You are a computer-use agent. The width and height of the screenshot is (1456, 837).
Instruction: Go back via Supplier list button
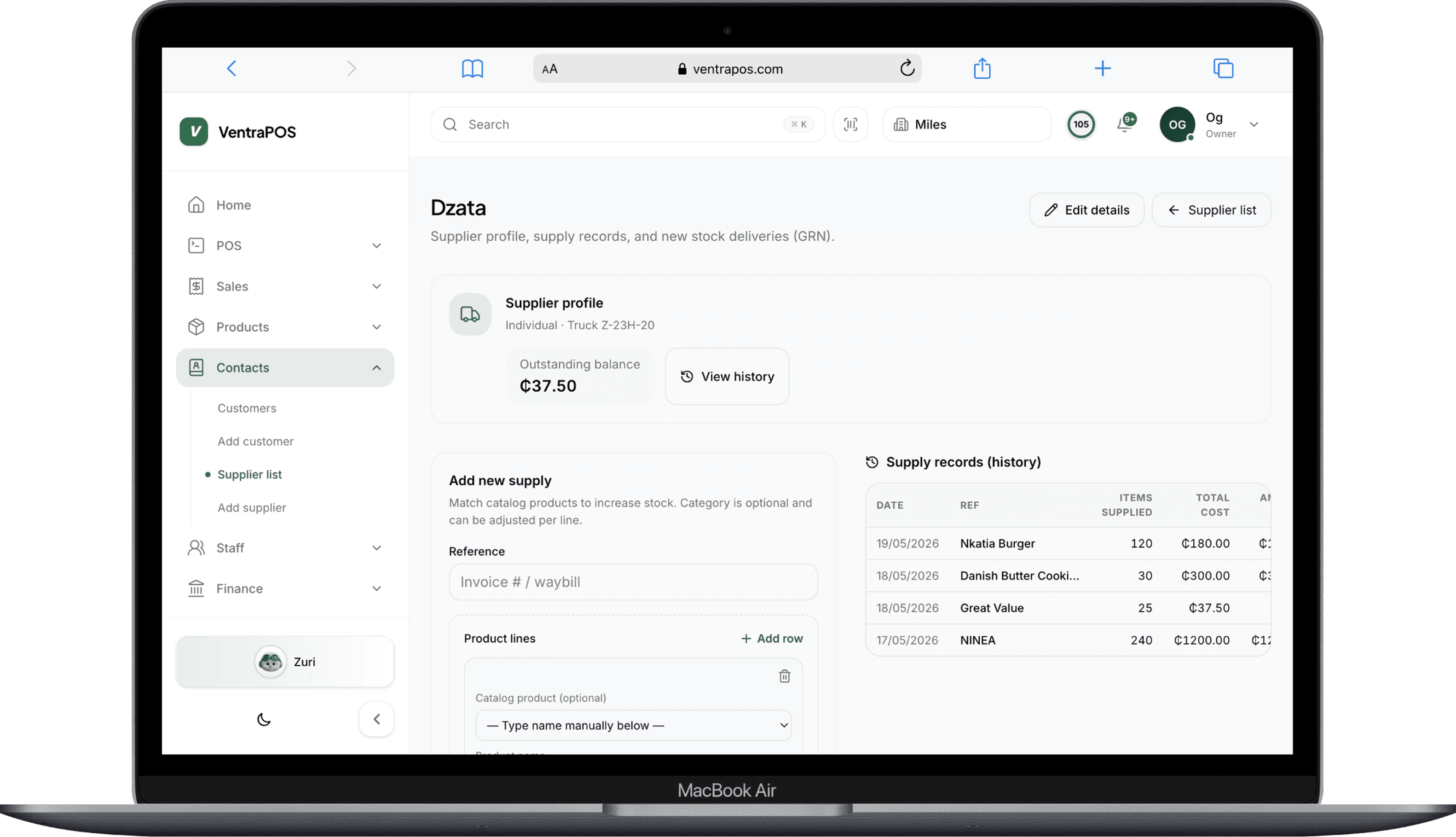[x=1211, y=210]
